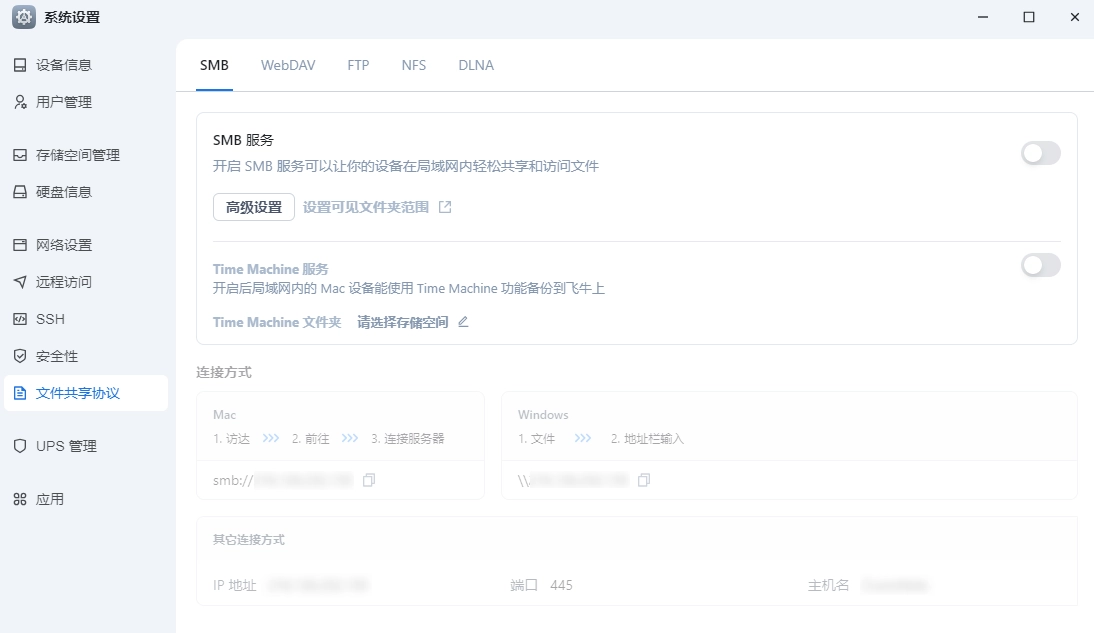
Task: Toggle the Time Machine 服务 switch
Action: click(x=1040, y=265)
